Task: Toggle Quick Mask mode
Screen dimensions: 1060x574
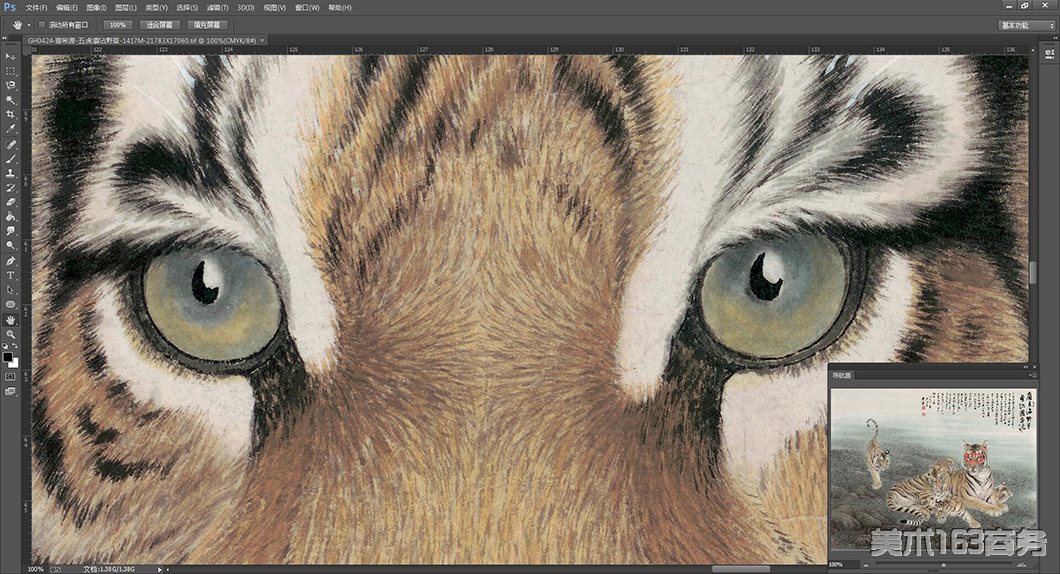Action: (10, 377)
